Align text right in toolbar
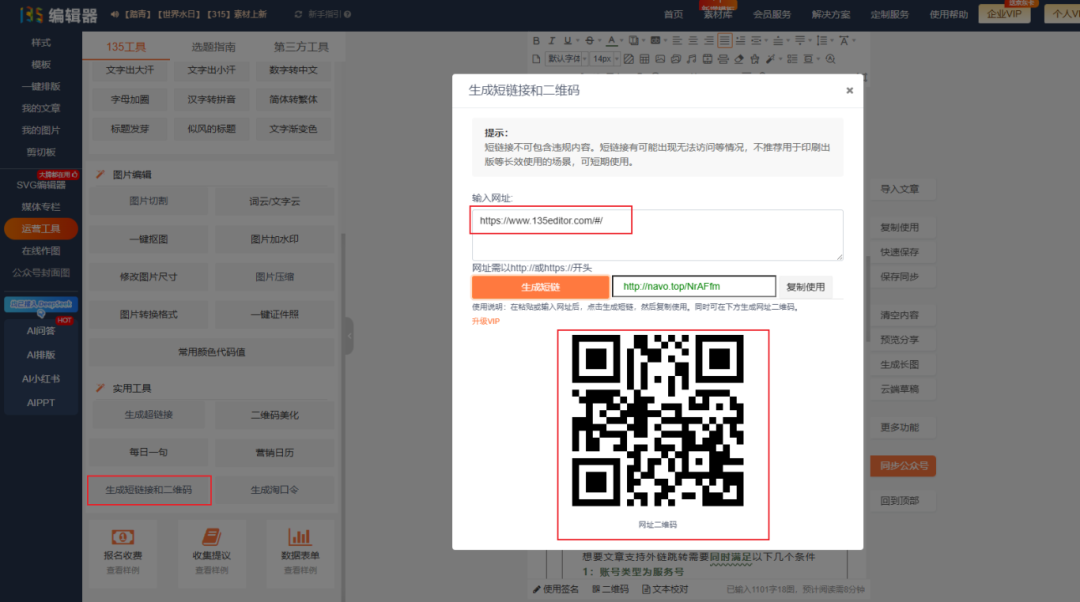Viewport: 1080px width, 602px height. click(x=709, y=41)
